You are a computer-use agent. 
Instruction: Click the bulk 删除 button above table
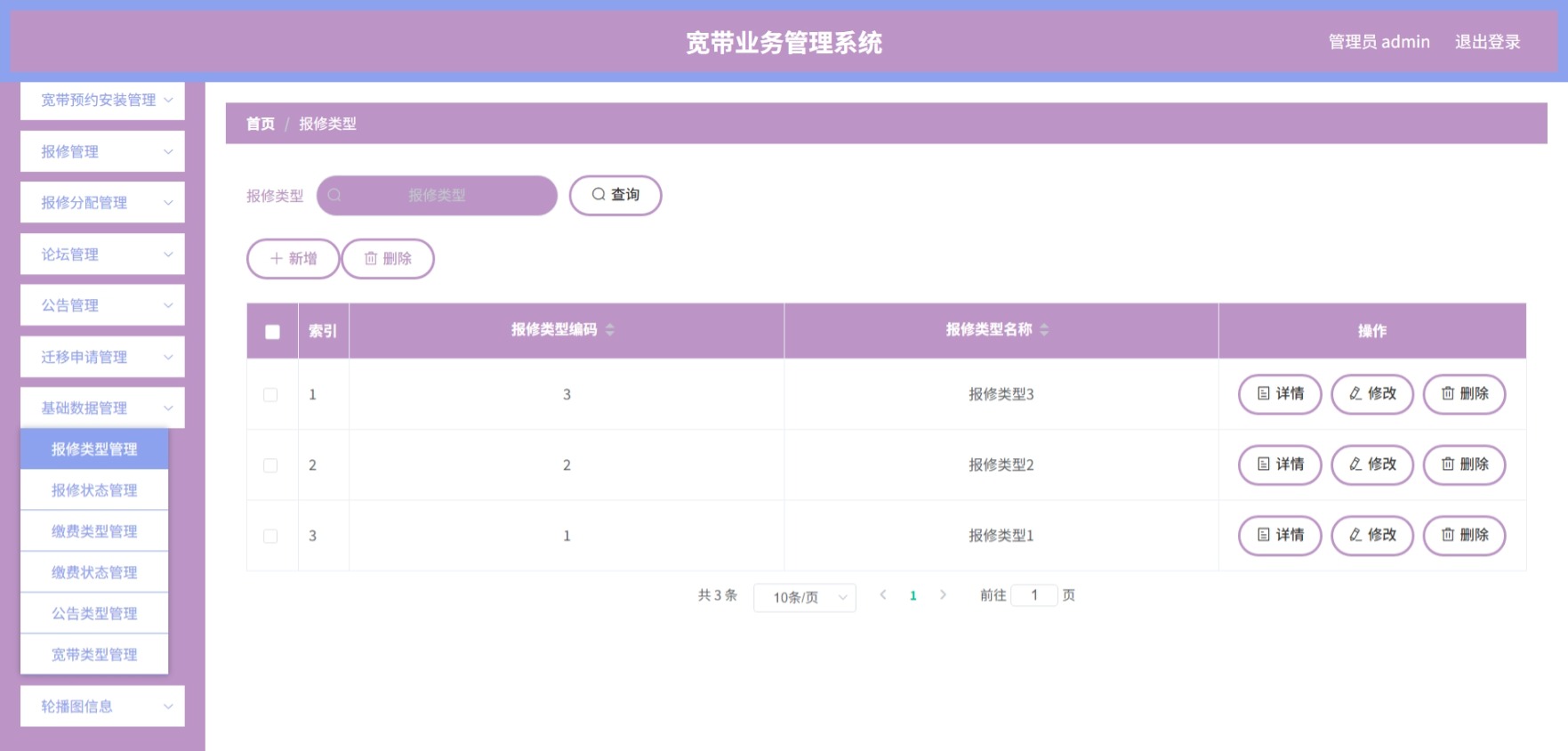(x=388, y=259)
